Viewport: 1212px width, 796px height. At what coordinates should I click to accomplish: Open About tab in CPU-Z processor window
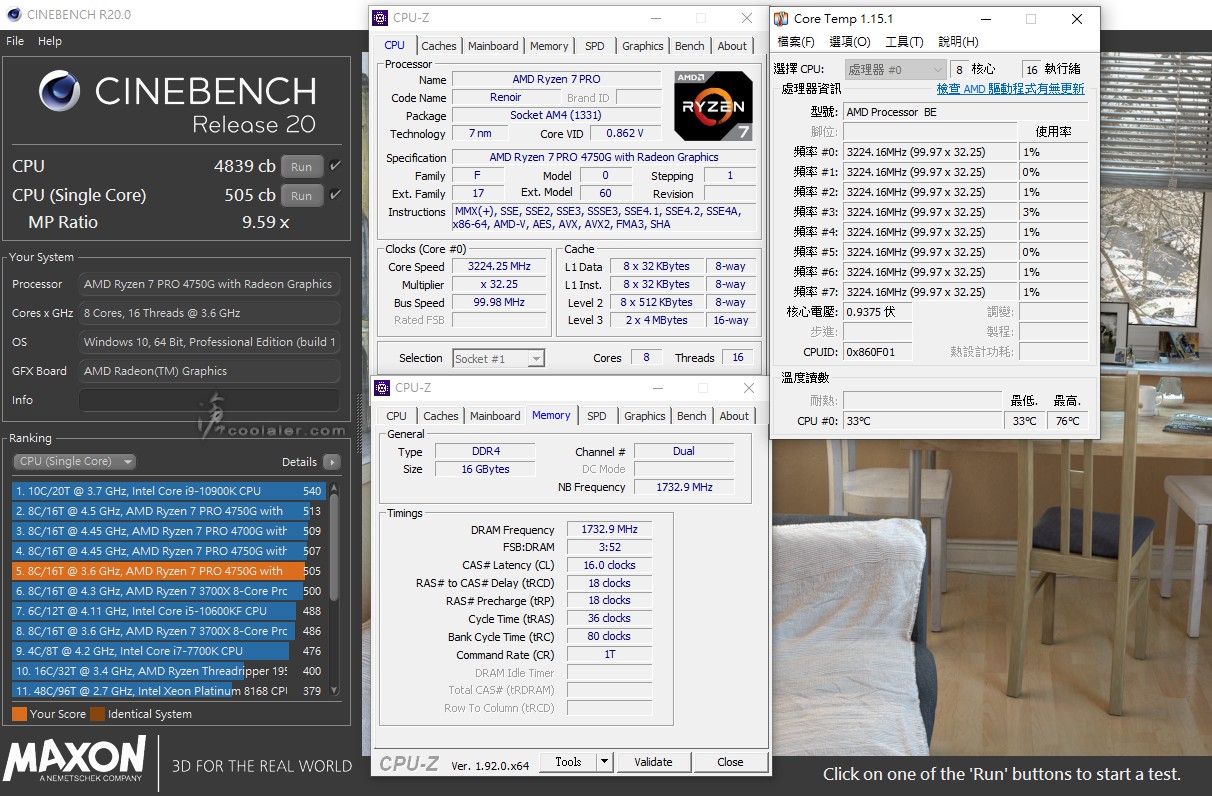(732, 46)
